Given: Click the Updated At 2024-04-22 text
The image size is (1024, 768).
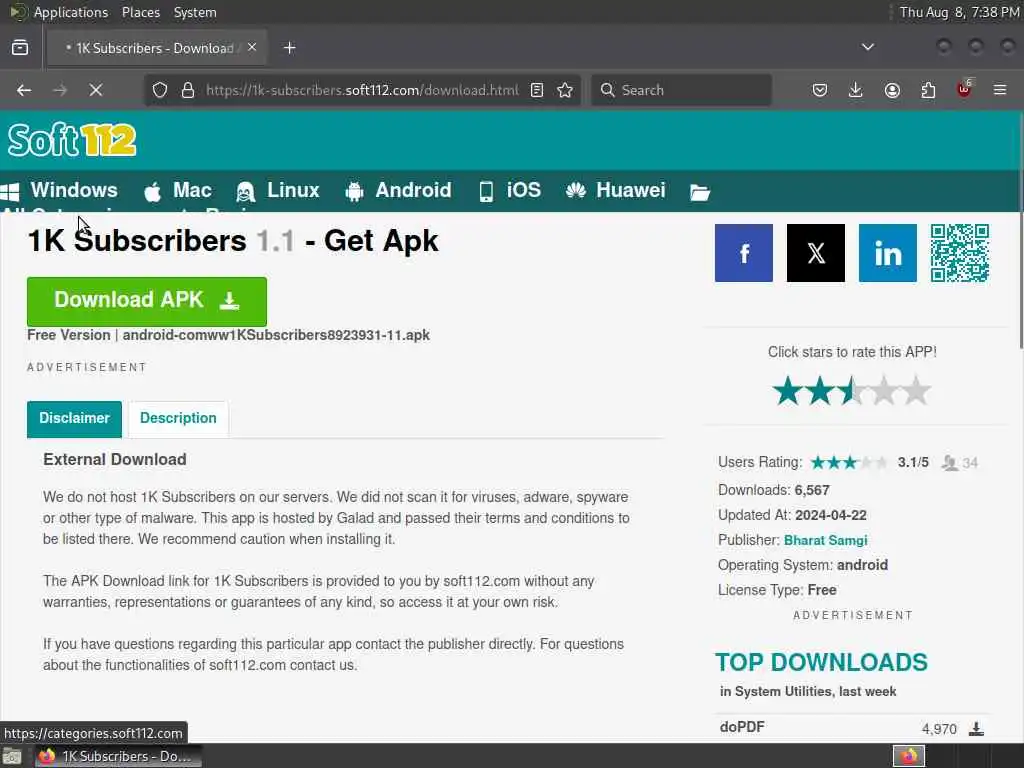Looking at the screenshot, I should 792,515.
